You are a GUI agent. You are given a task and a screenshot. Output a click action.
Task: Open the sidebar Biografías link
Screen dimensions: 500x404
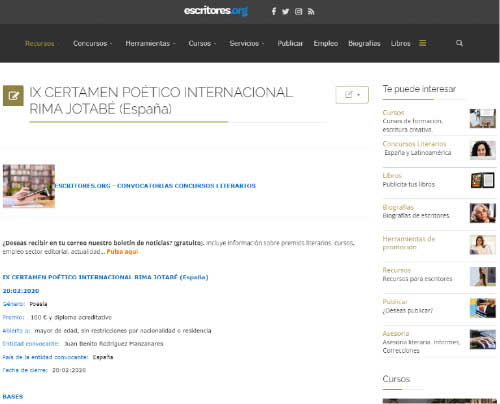coord(398,207)
